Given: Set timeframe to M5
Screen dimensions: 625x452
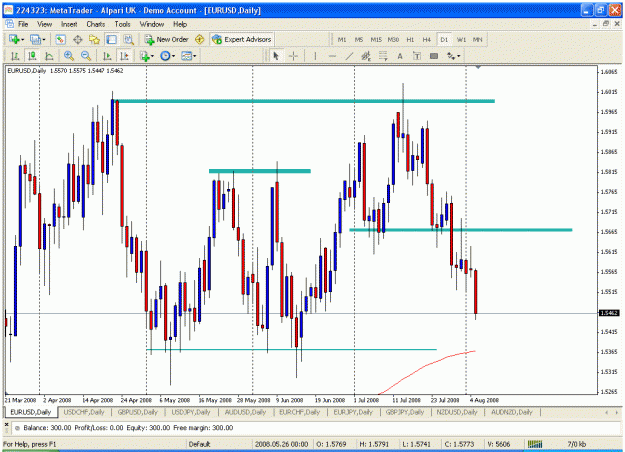Looking at the screenshot, I should [359, 39].
